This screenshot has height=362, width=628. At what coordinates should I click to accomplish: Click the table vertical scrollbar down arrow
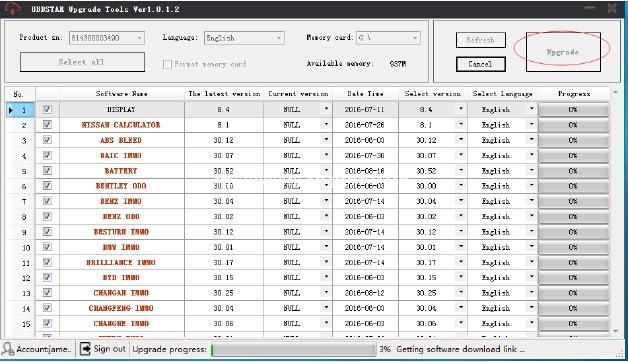click(616, 331)
